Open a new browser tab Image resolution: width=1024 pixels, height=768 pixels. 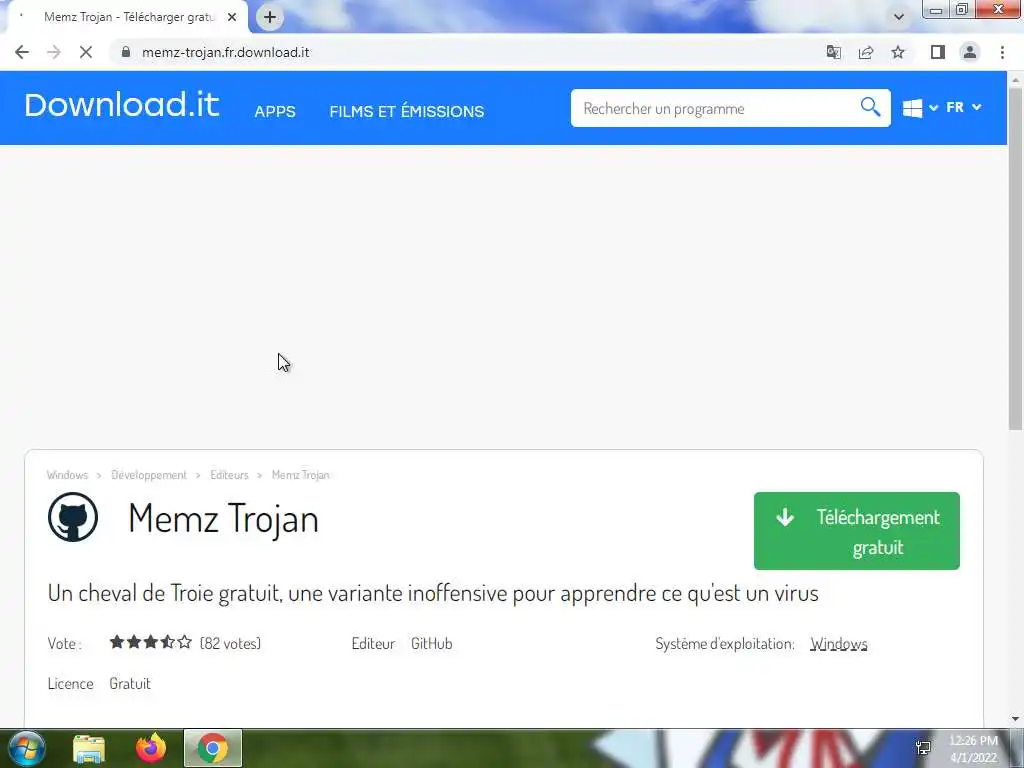click(x=270, y=17)
